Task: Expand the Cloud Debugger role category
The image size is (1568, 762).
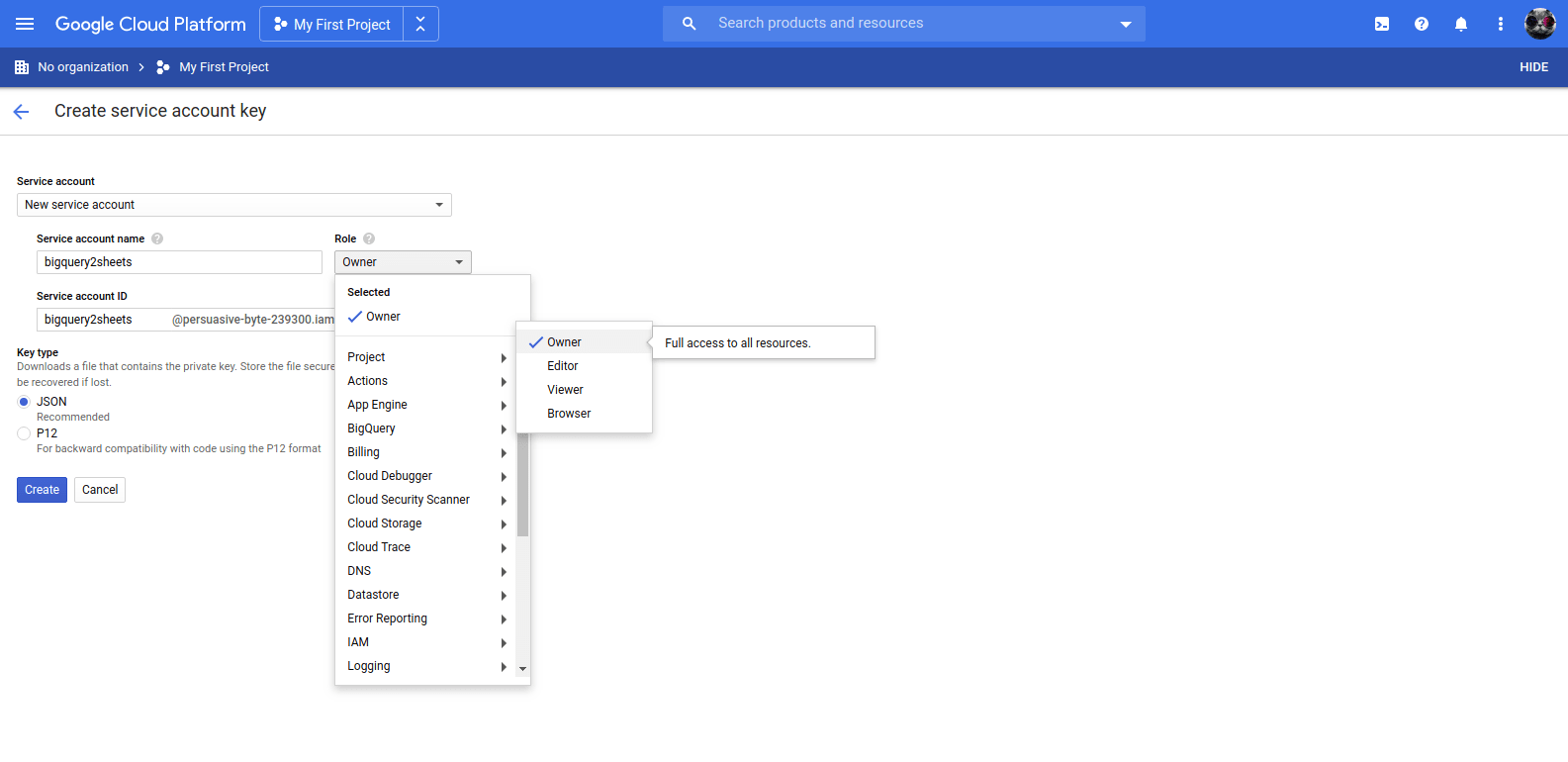Action: [426, 476]
